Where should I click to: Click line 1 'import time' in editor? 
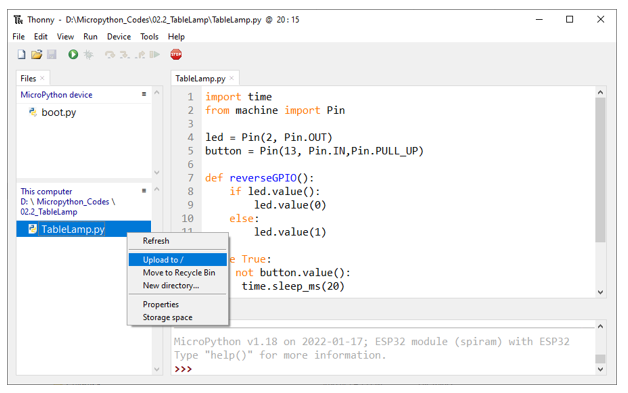[238, 97]
